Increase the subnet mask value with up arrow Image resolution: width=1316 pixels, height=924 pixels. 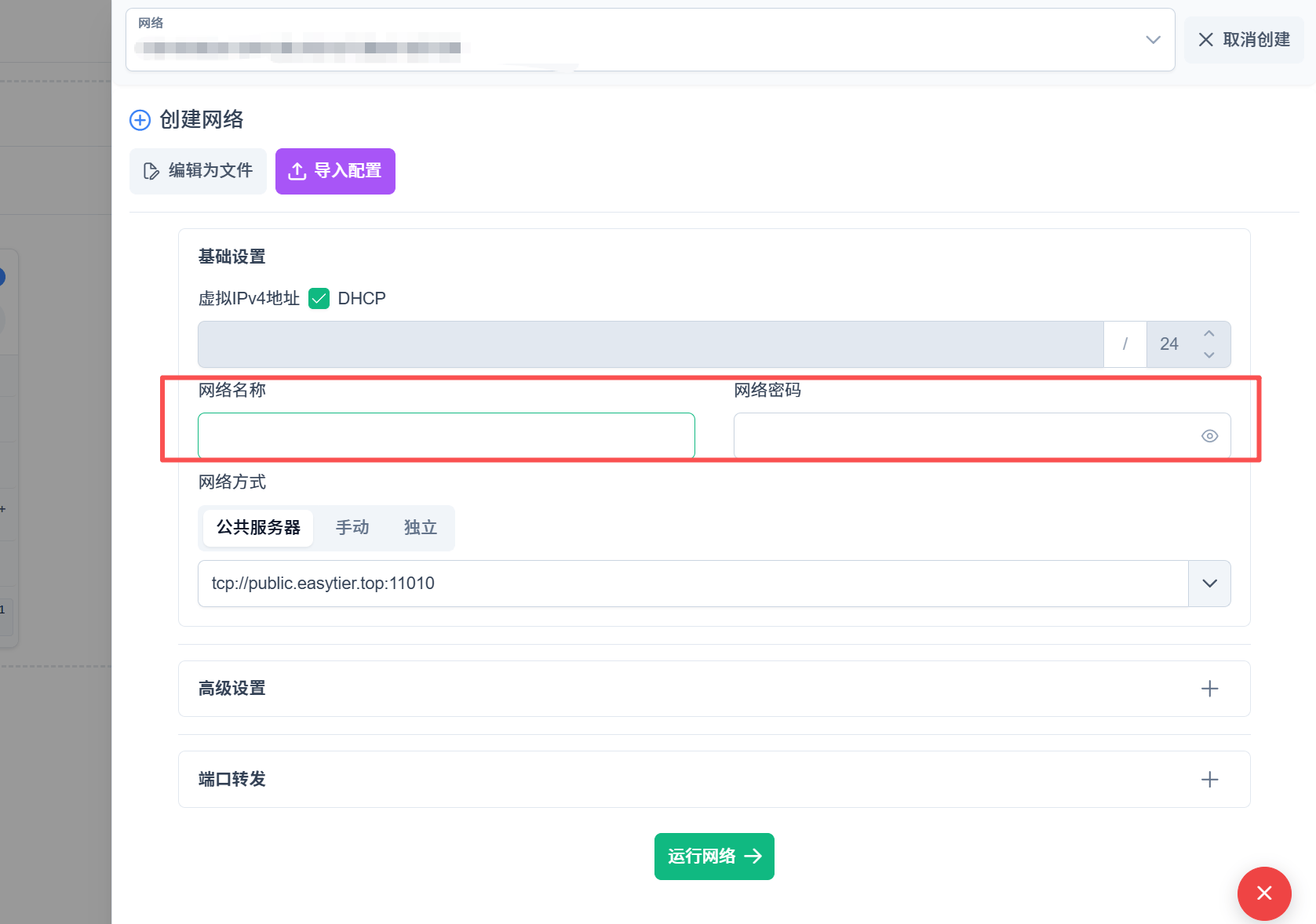(x=1208, y=334)
